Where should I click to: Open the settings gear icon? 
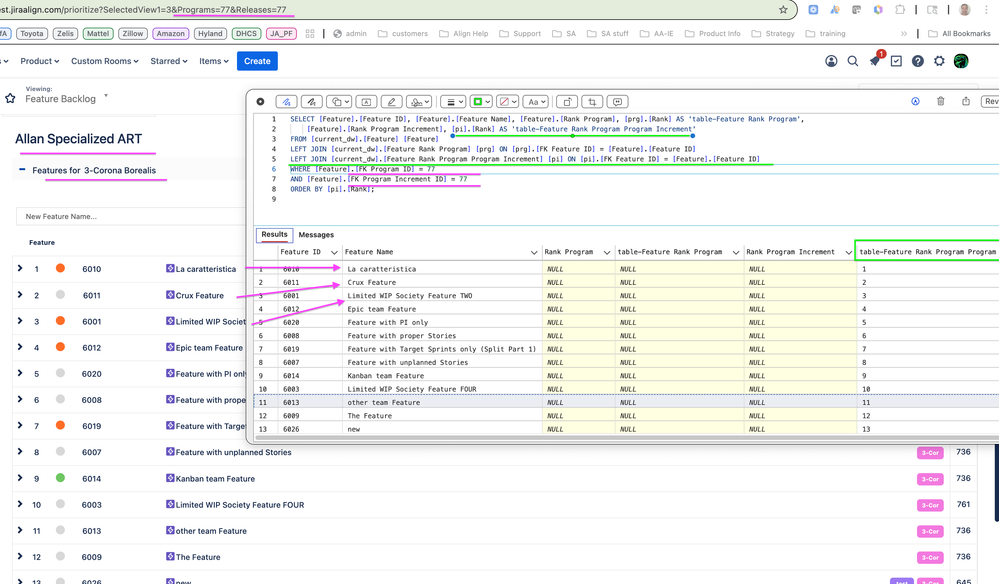[938, 61]
